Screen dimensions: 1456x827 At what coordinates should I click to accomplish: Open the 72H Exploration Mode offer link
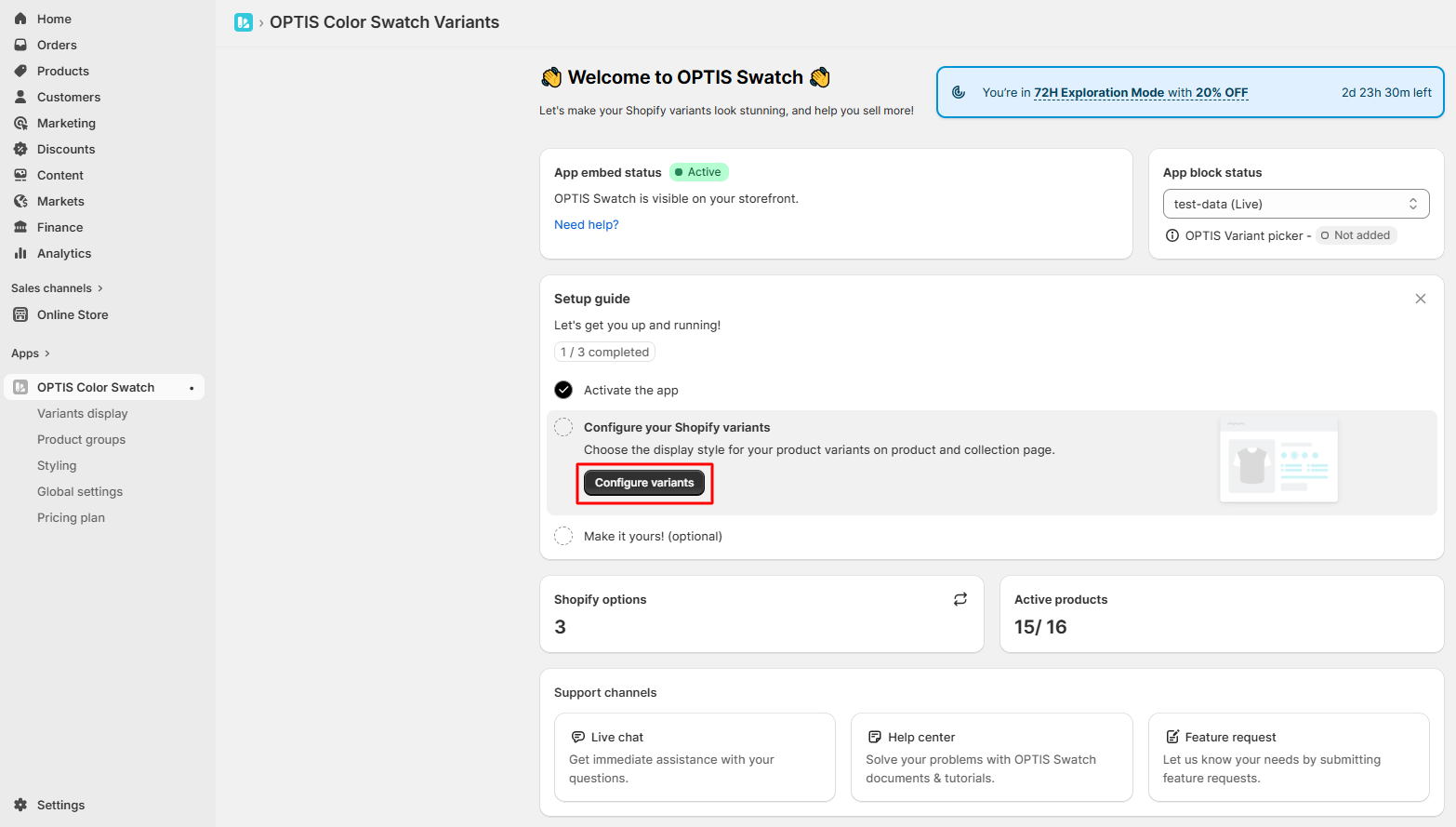pos(1141,92)
